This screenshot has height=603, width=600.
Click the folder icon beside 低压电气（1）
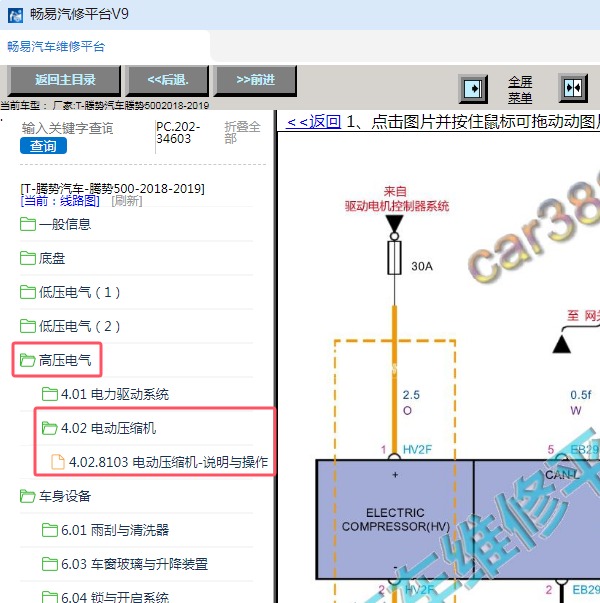28,292
